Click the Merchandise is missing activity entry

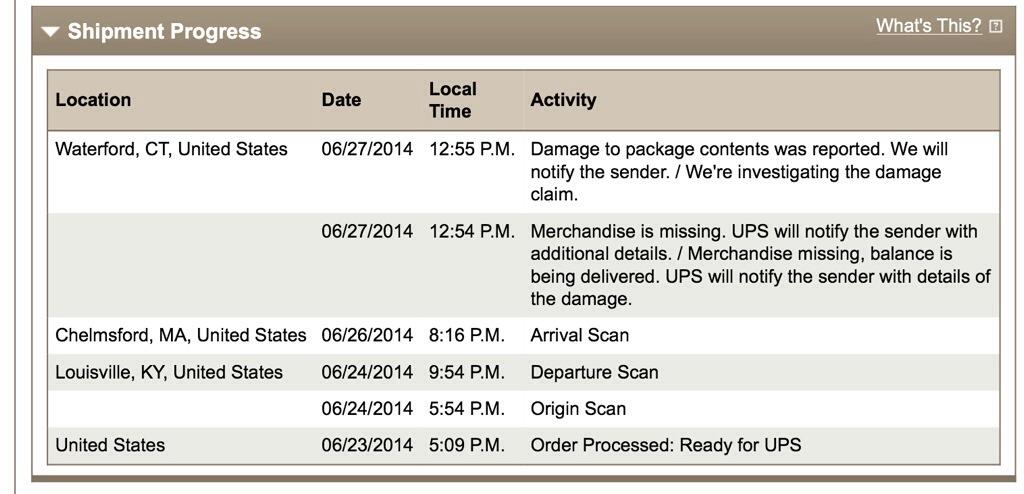pos(761,265)
